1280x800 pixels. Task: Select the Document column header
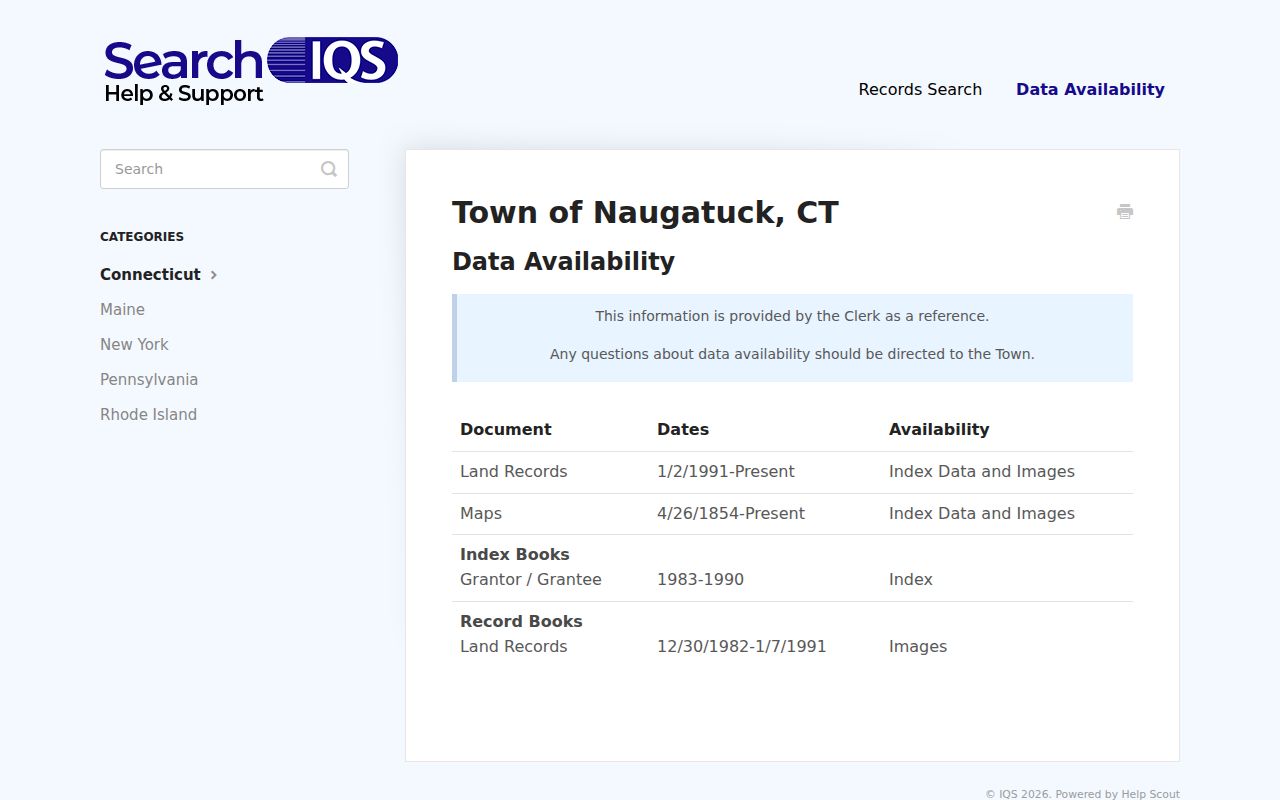(x=505, y=429)
